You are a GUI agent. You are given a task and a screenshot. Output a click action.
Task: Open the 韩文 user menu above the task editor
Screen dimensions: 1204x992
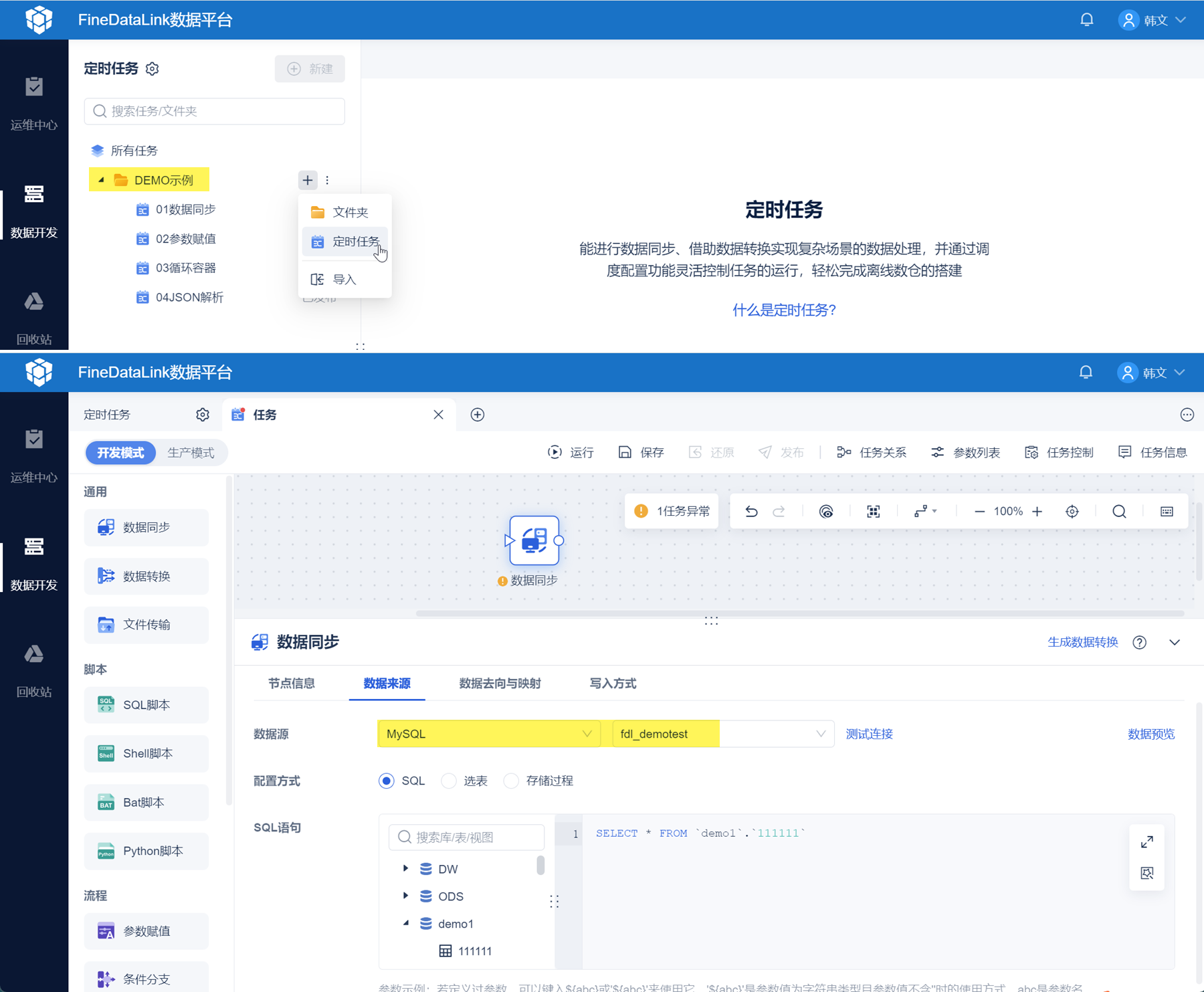1152,373
